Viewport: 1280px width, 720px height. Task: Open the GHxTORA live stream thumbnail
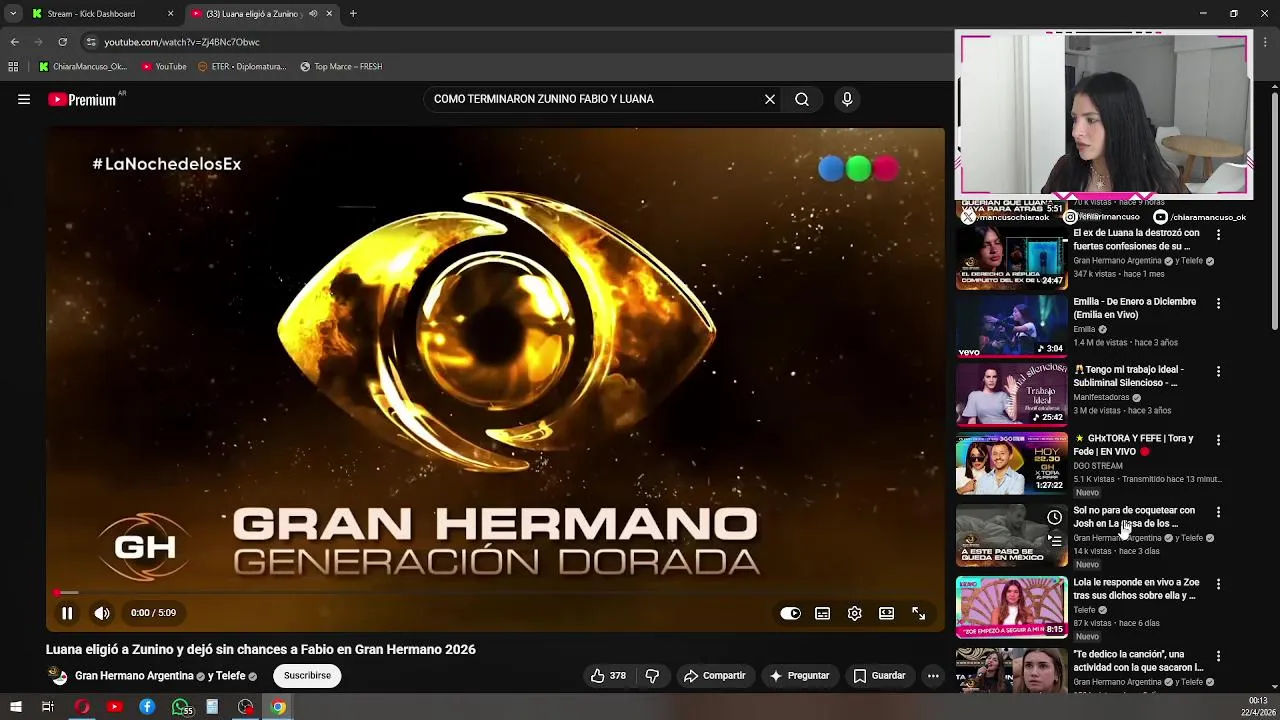pyautogui.click(x=1011, y=463)
